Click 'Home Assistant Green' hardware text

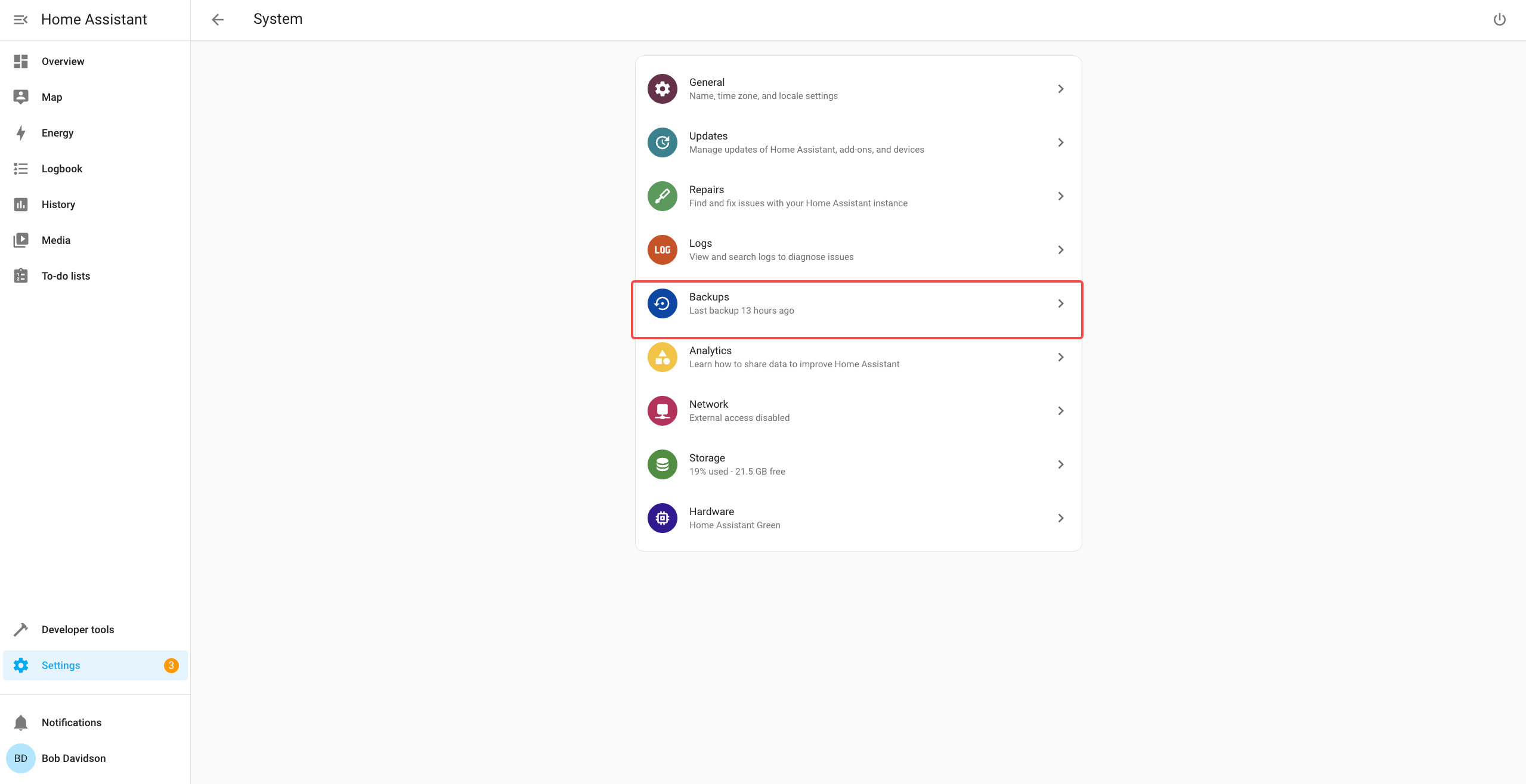tap(735, 525)
